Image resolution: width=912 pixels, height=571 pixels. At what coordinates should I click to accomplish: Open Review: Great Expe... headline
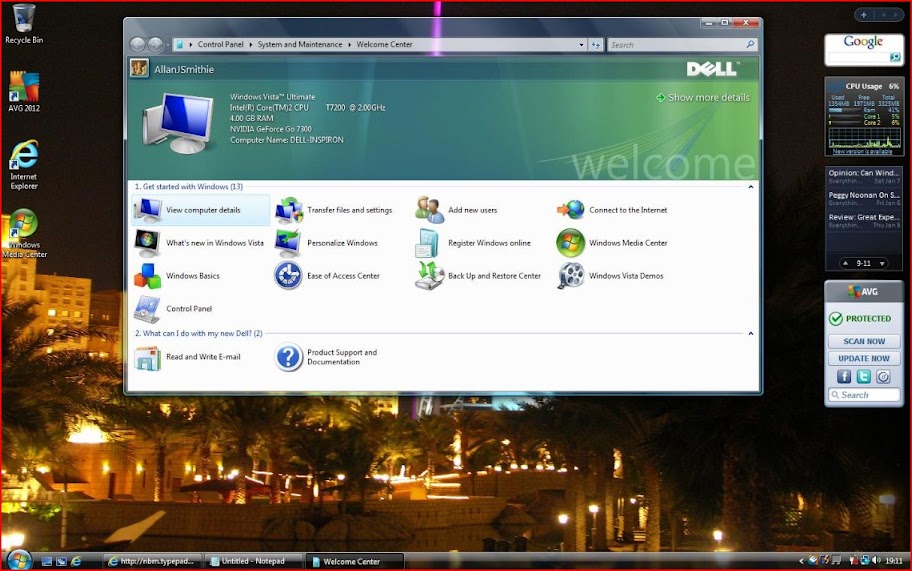pos(864,221)
